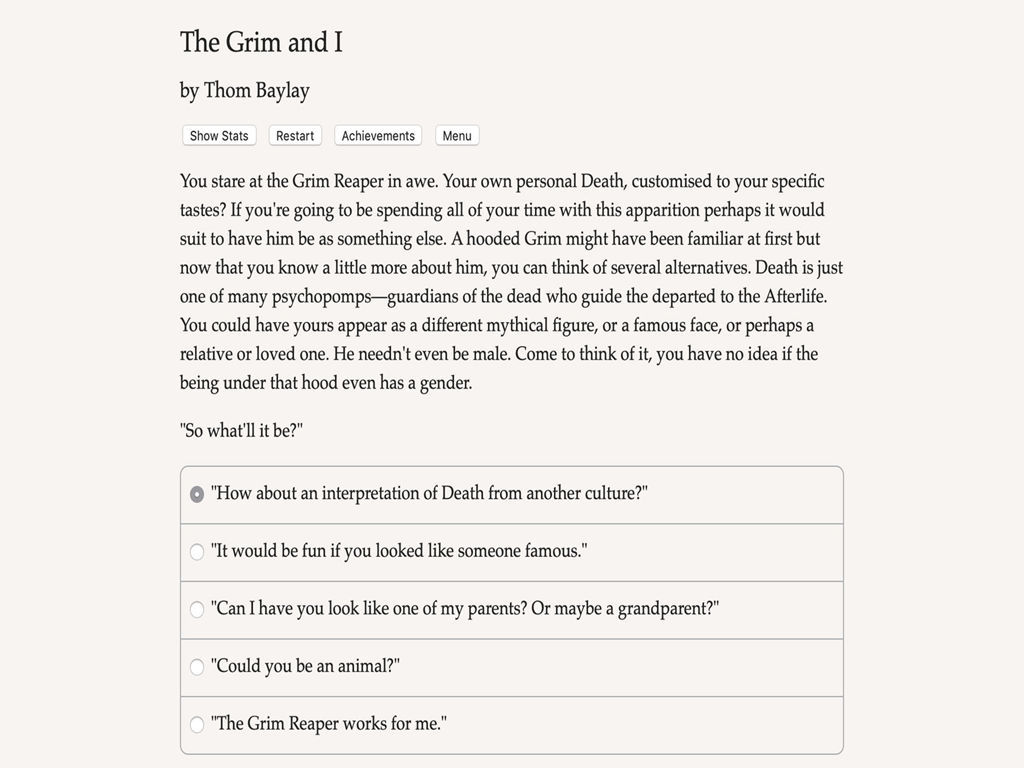
Task: Click the title 'The Grim and I'
Action: tap(261, 42)
